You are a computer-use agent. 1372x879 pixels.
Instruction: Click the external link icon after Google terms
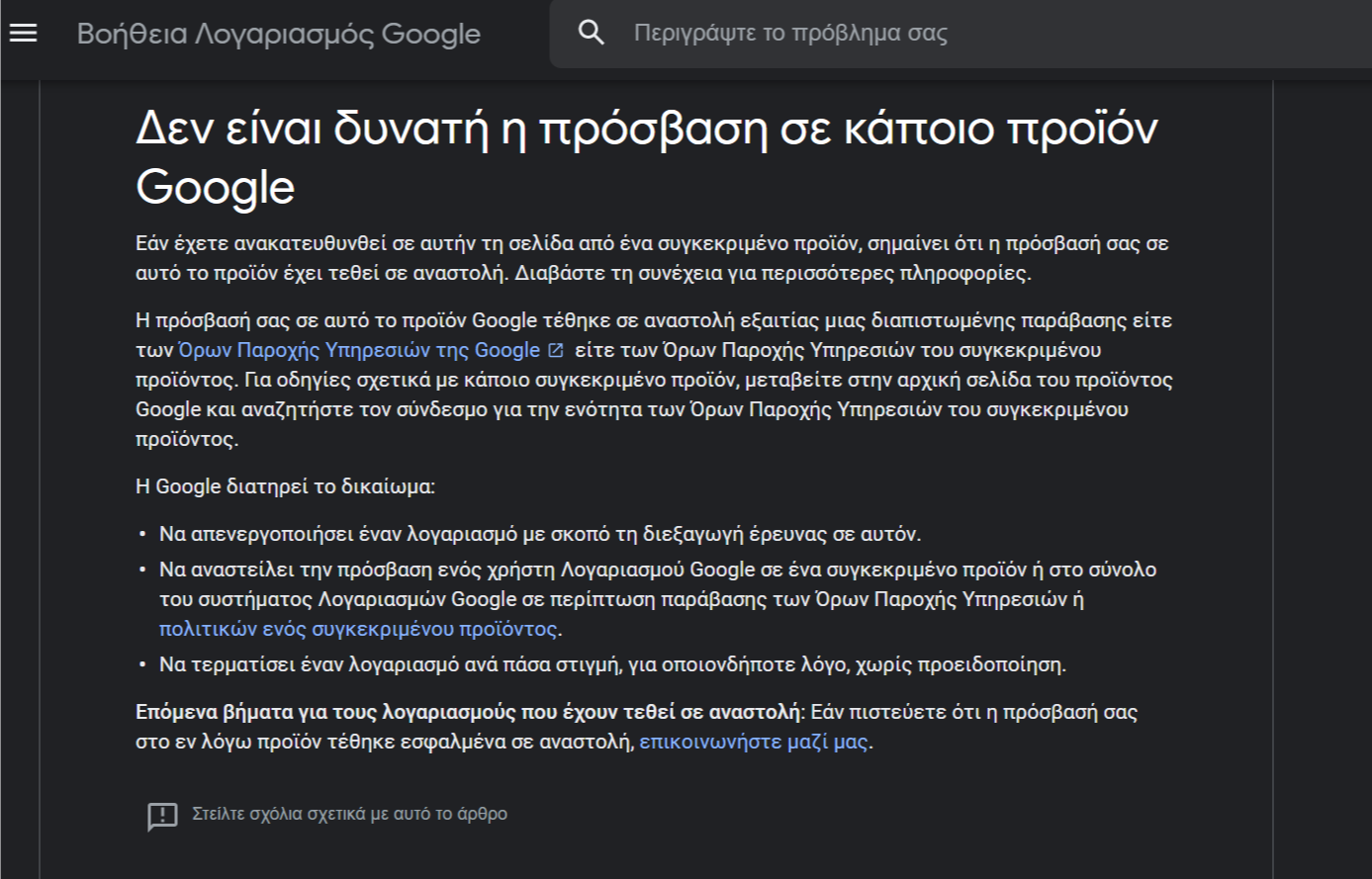[x=555, y=350]
